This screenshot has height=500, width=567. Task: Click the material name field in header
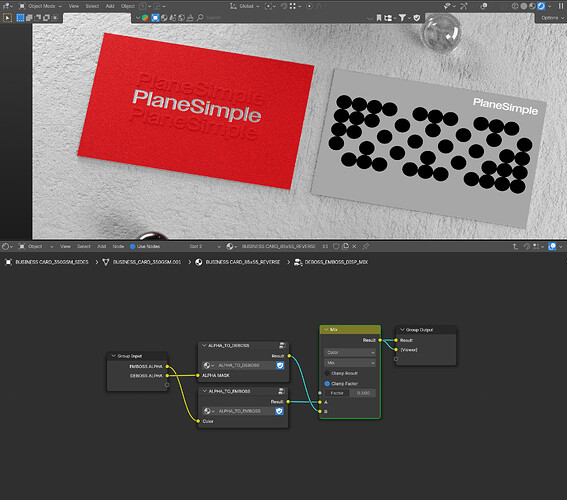click(x=279, y=246)
